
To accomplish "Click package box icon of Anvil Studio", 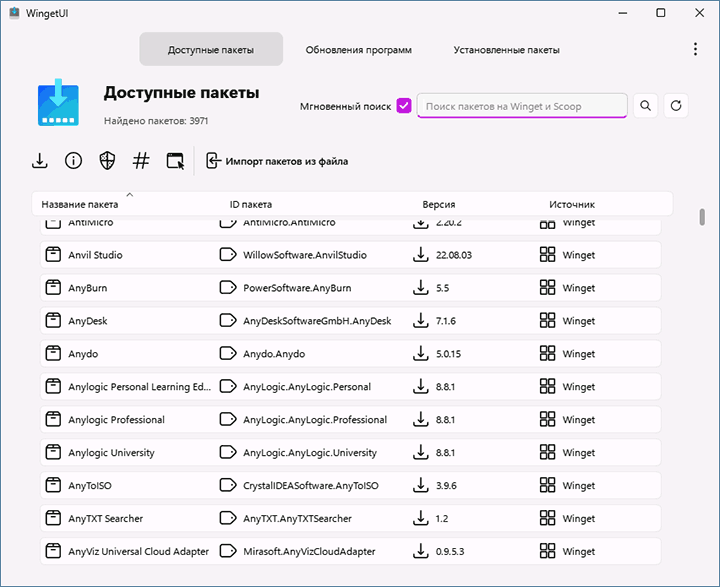I will pos(53,254).
